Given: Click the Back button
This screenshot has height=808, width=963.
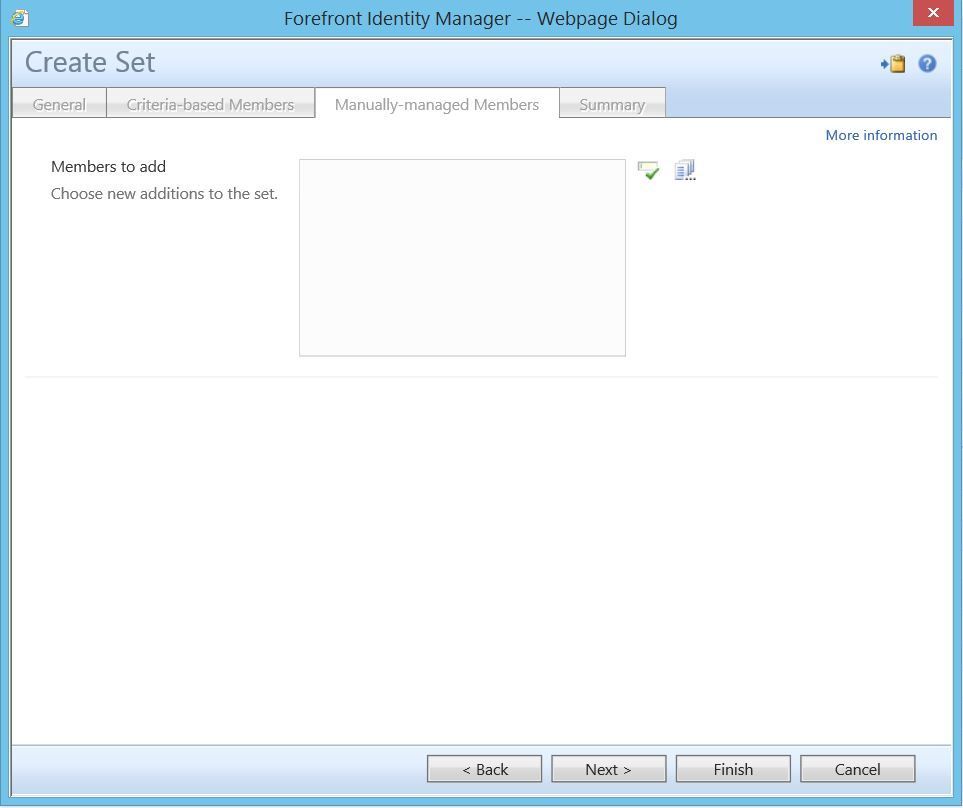Looking at the screenshot, I should [x=485, y=769].
